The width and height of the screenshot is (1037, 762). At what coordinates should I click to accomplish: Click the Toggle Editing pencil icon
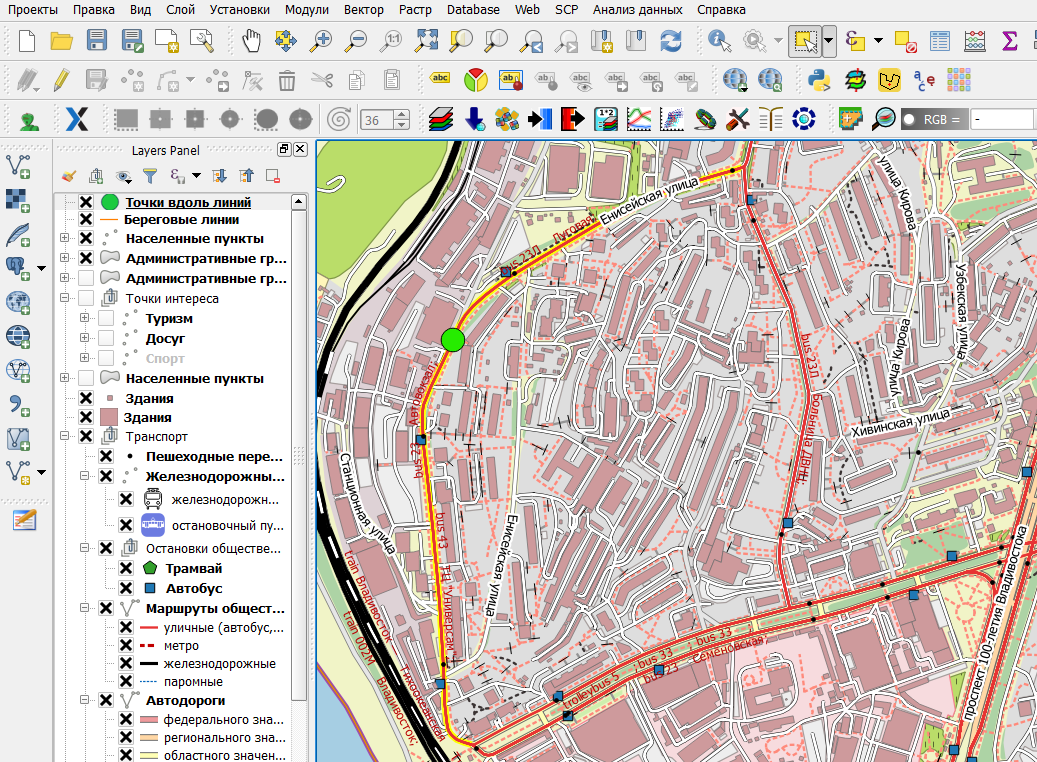pyautogui.click(x=62, y=81)
